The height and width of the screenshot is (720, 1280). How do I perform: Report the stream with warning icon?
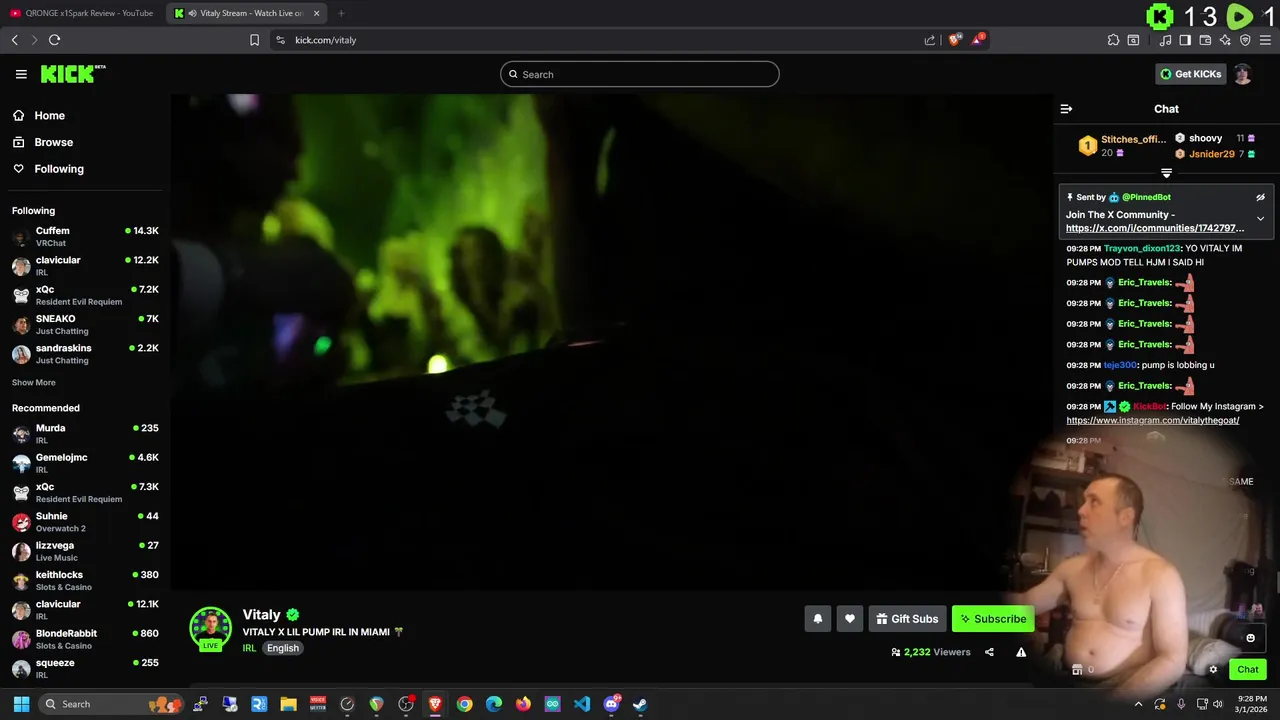pos(1021,652)
